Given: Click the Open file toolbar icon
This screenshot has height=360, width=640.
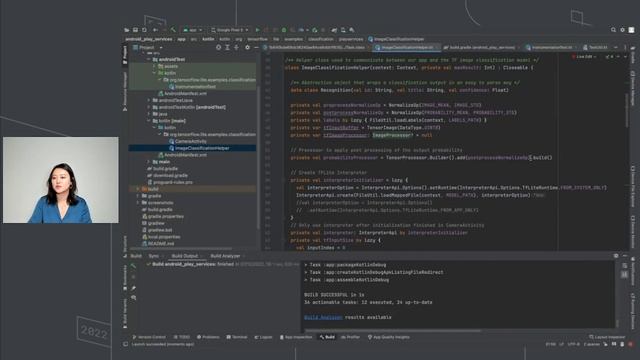Looking at the screenshot, I should 127,30.
